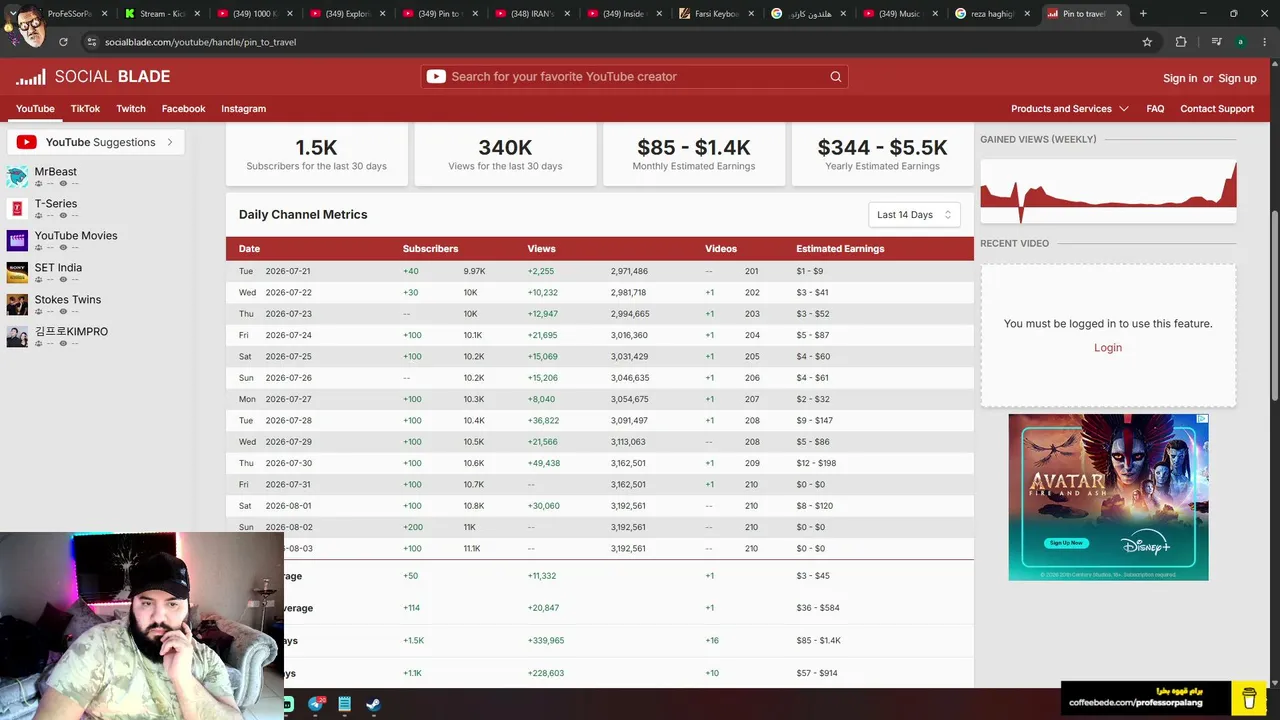Select the TikTok platform tab
The width and height of the screenshot is (1280, 720).
[x=85, y=109]
